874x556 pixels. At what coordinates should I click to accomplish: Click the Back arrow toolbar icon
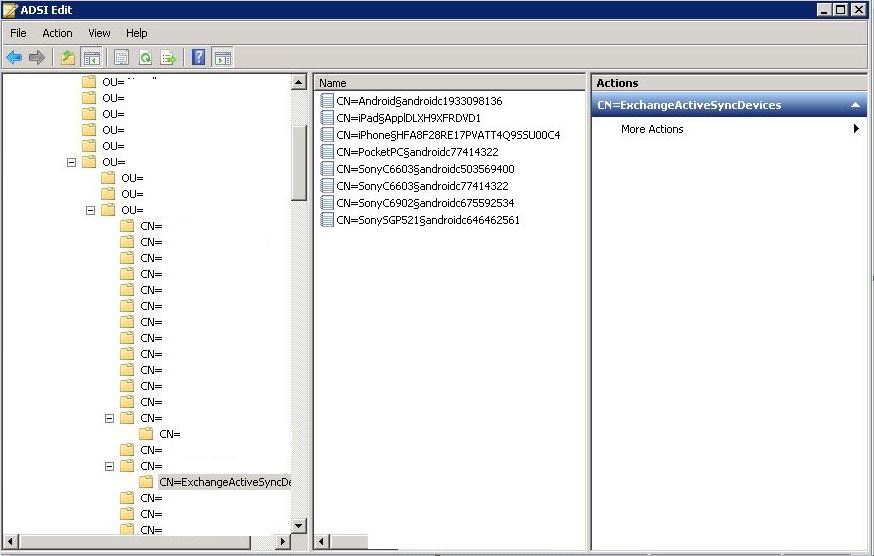coord(14,57)
